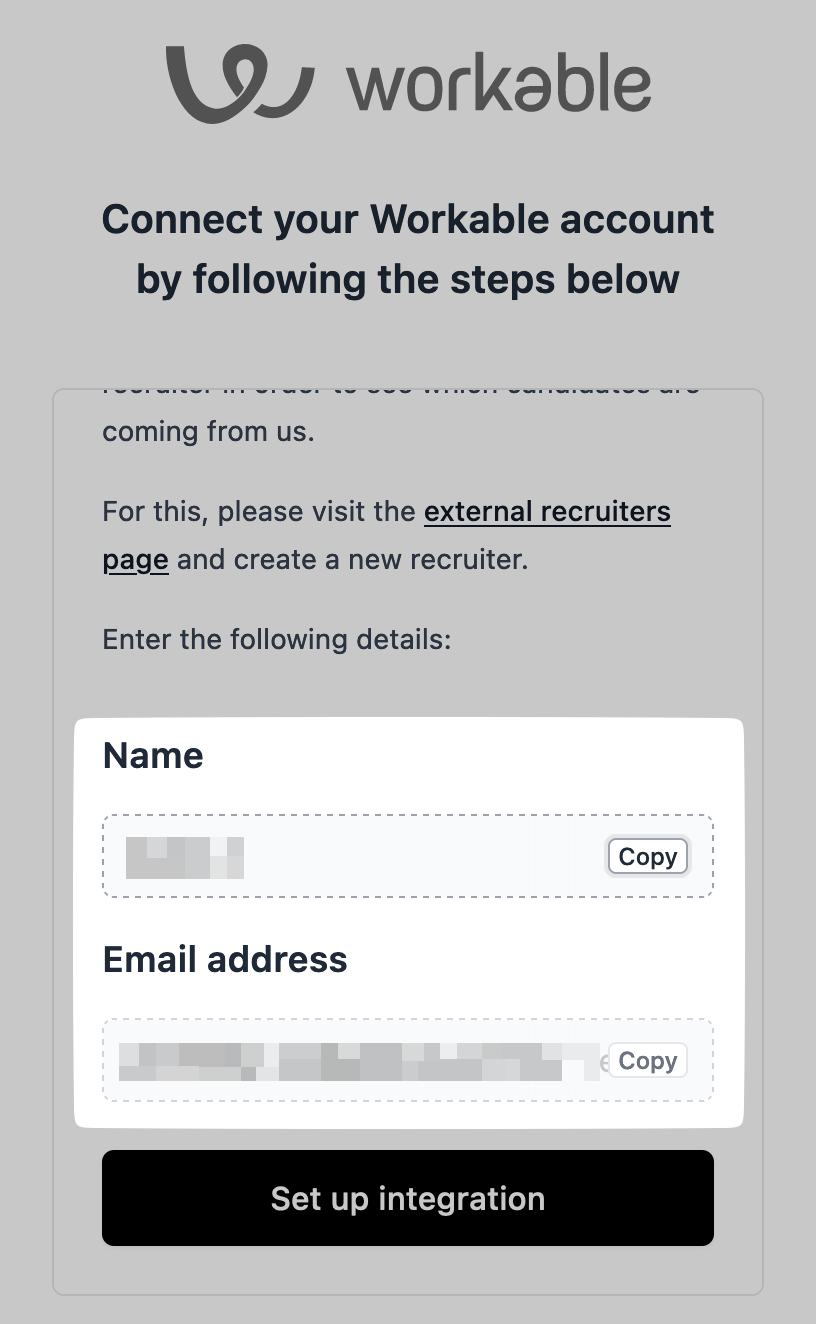The image size is (816, 1324).
Task: Click the empty panel area below Set up integration
Action: [x=408, y=1270]
